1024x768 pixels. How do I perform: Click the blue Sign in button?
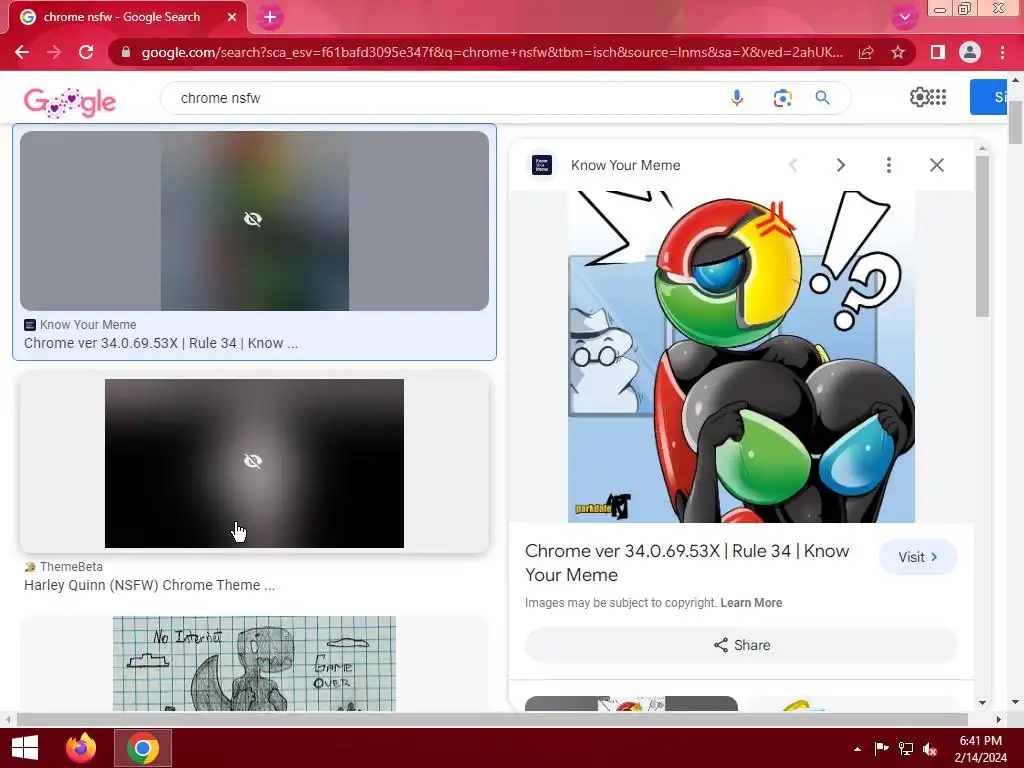[x=989, y=97]
